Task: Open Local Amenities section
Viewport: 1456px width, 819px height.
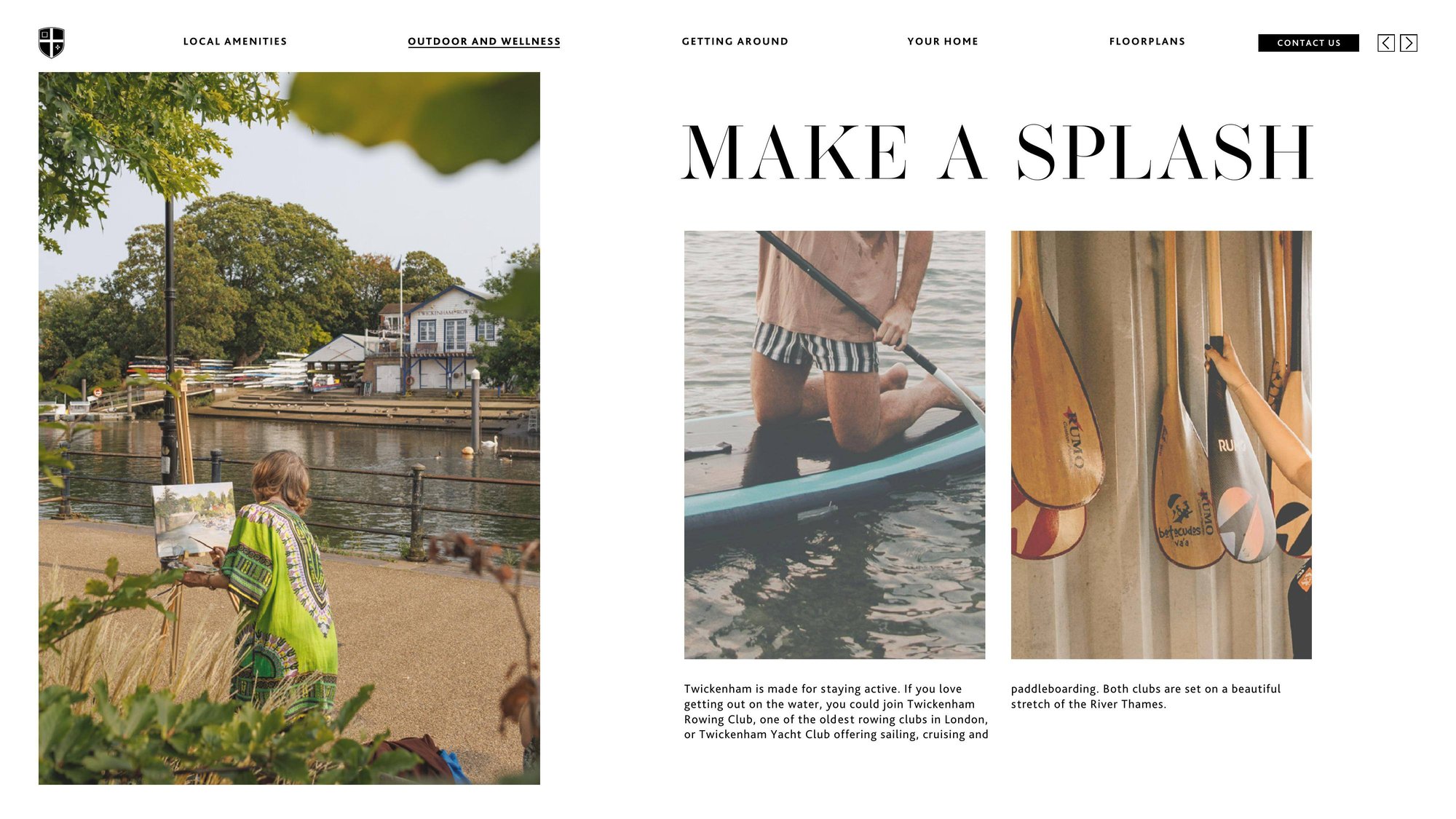Action: coord(235,41)
